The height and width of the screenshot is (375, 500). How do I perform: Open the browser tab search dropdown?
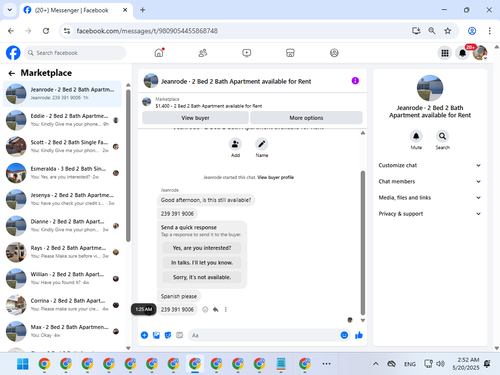(10, 10)
